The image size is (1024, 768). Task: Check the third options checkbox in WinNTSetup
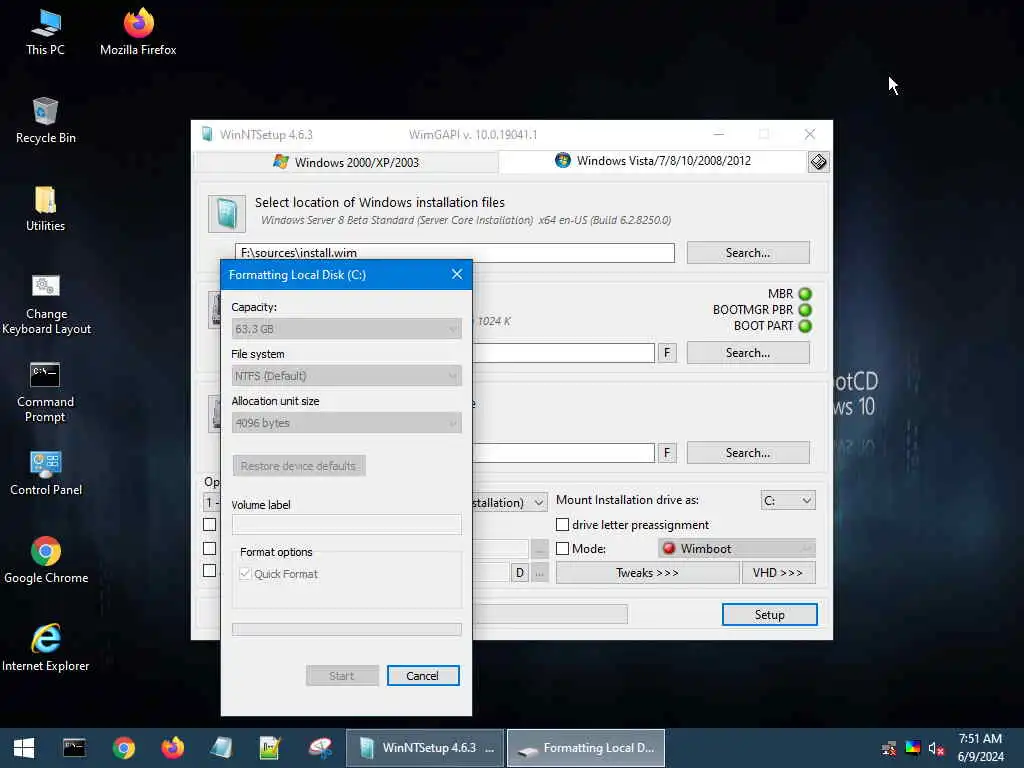pos(210,571)
